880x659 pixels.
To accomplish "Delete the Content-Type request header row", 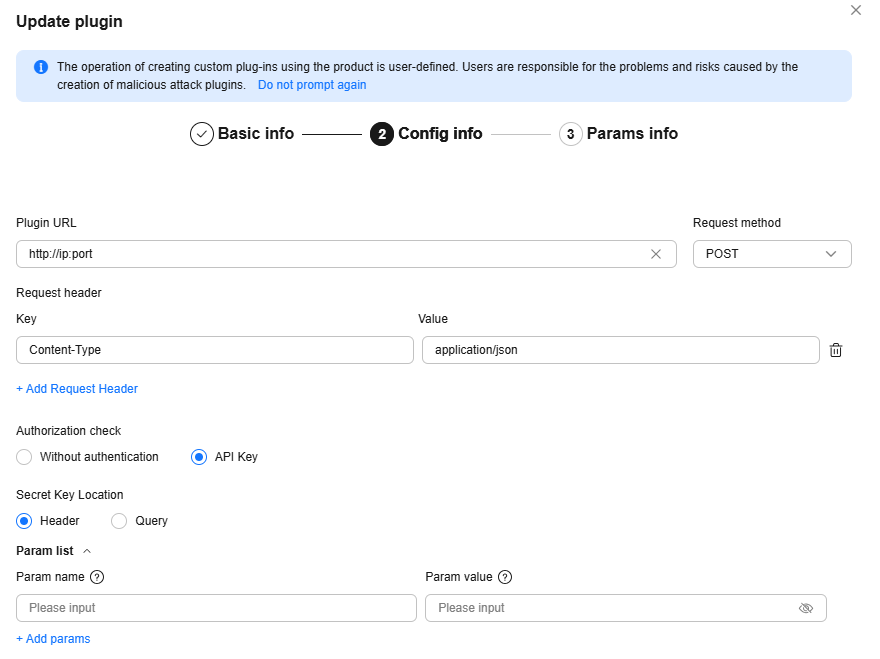I will [x=836, y=350].
